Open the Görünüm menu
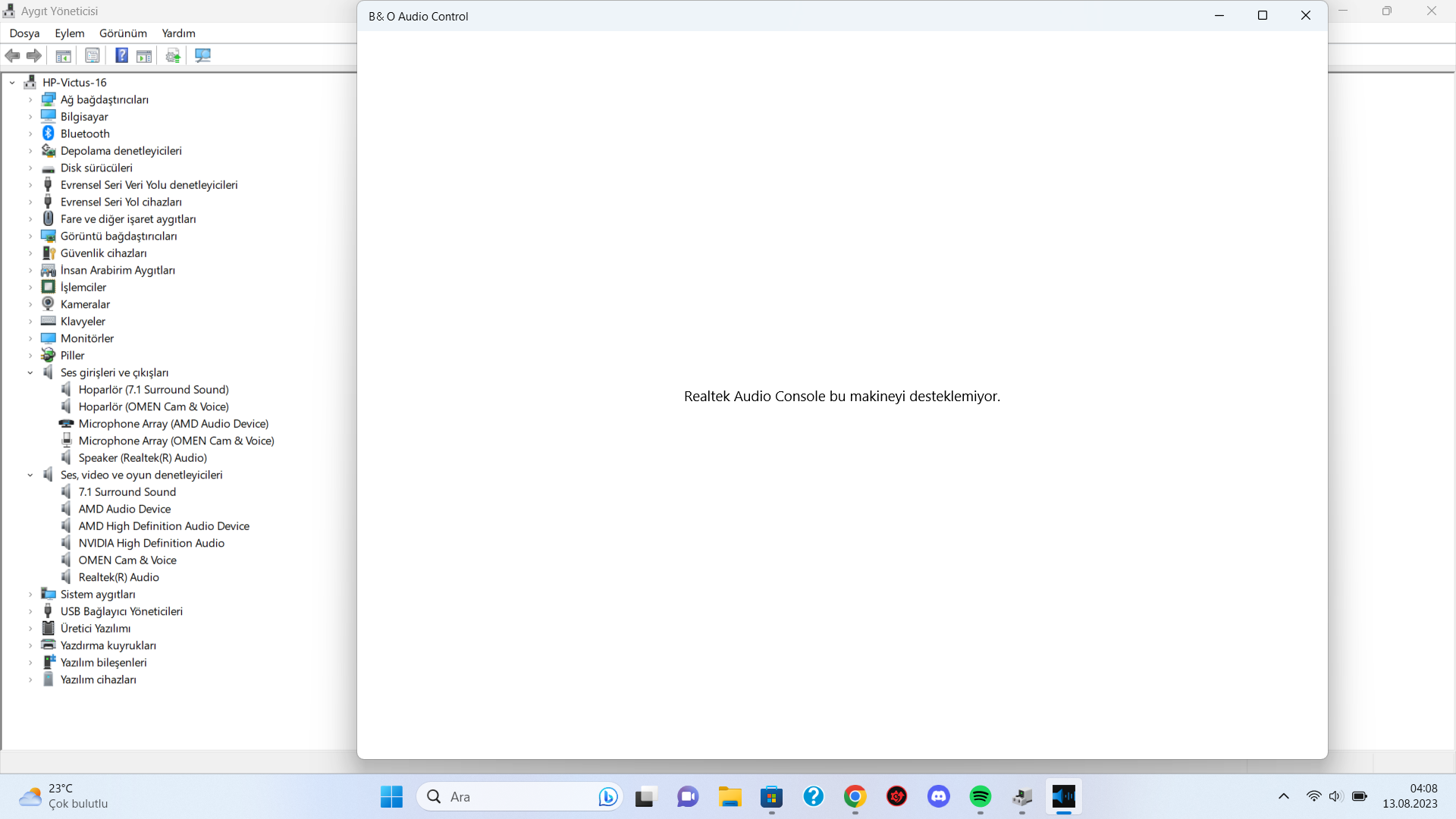 click(x=123, y=33)
